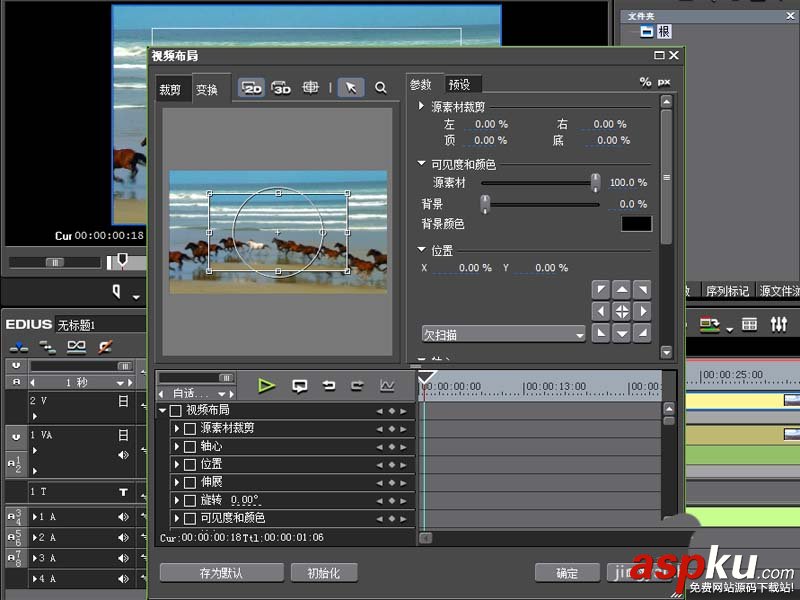The width and height of the screenshot is (800, 600).
Task: Switch to the 预设 tab
Action: click(x=462, y=84)
